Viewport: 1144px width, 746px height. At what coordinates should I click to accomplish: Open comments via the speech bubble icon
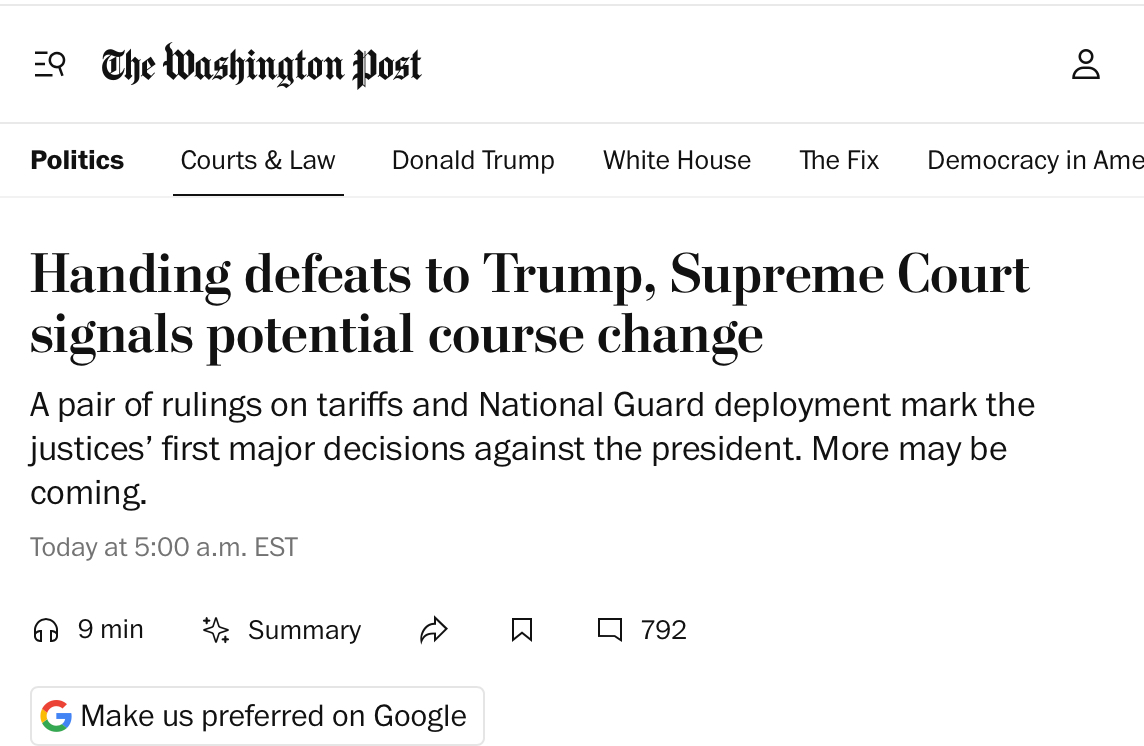[x=609, y=630]
